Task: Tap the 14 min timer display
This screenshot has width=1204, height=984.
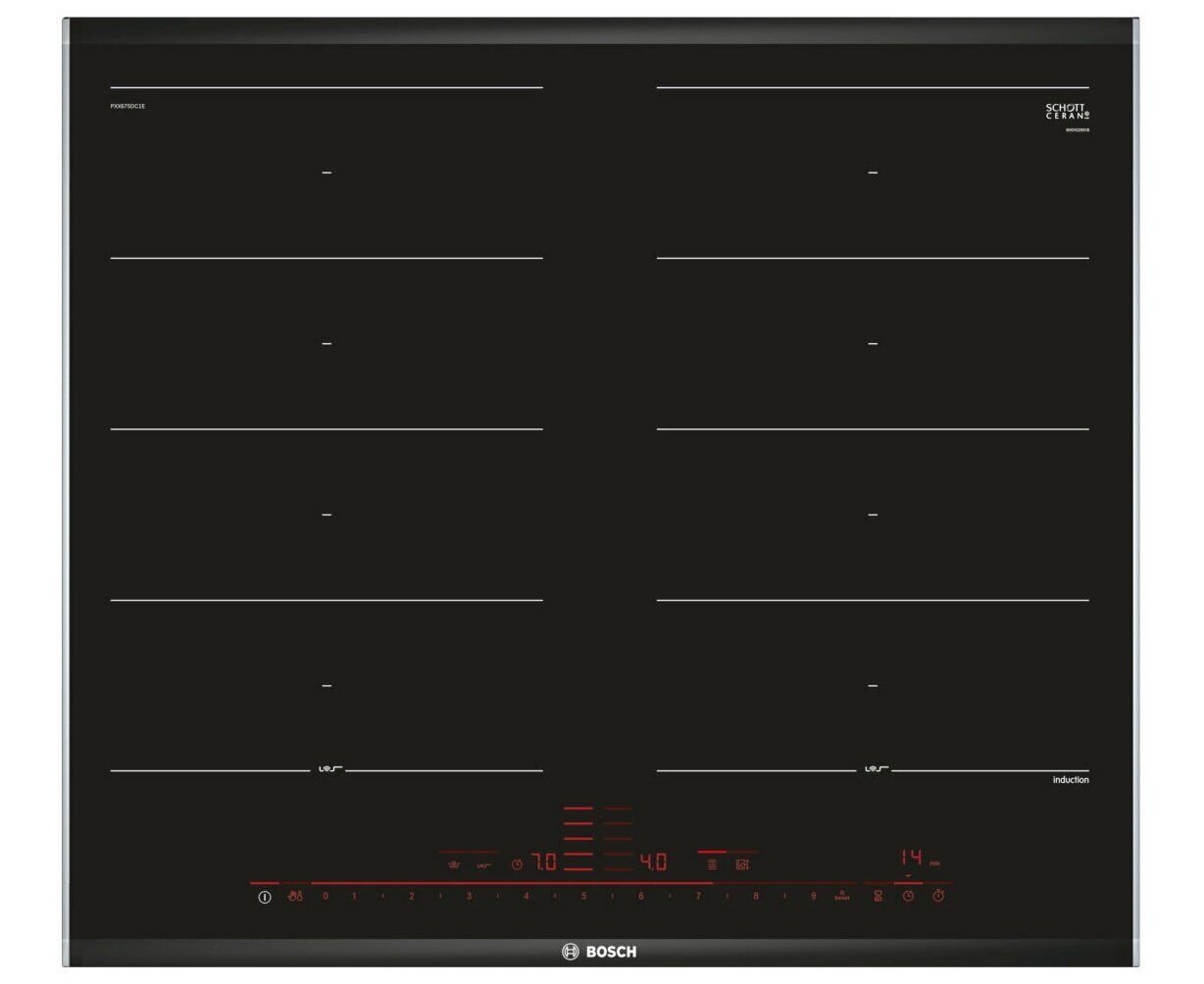Action: pos(912,859)
